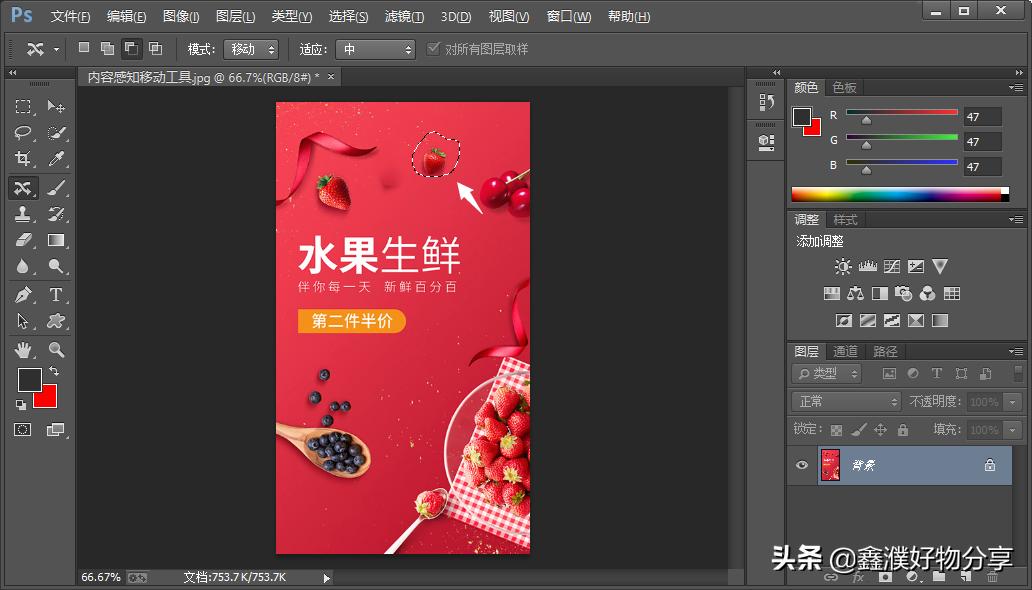The image size is (1032, 590).
Task: Select the Horizontal Type tool
Action: [56, 295]
